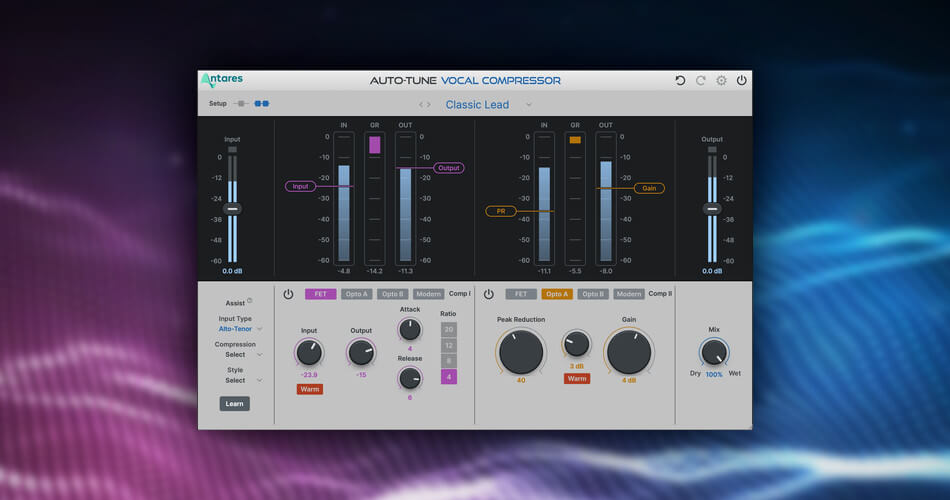Toggle Comp II power button
The height and width of the screenshot is (500, 950).
pos(489,294)
